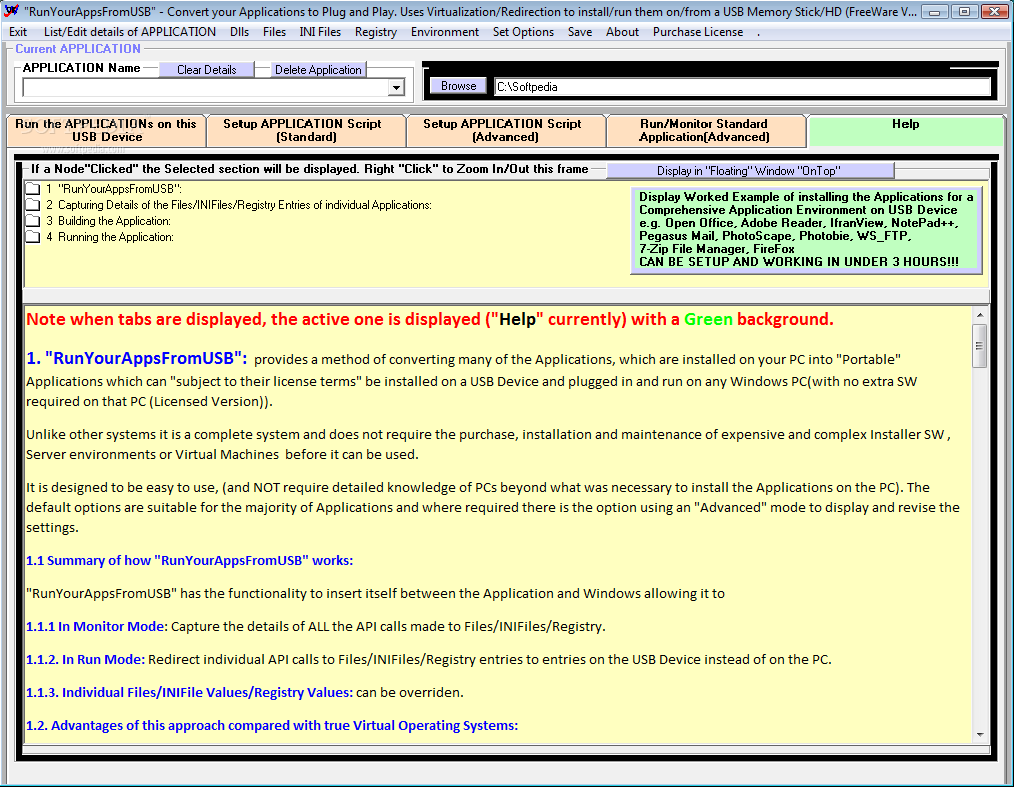This screenshot has height=787, width=1014.
Task: Click folder icon beside Building the Application
Action: 33,221
